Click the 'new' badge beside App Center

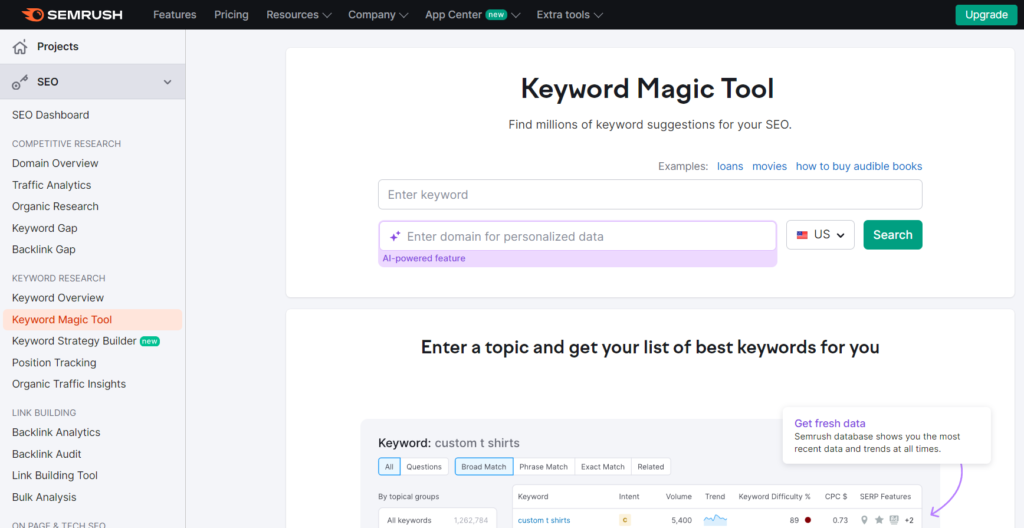tap(496, 14)
